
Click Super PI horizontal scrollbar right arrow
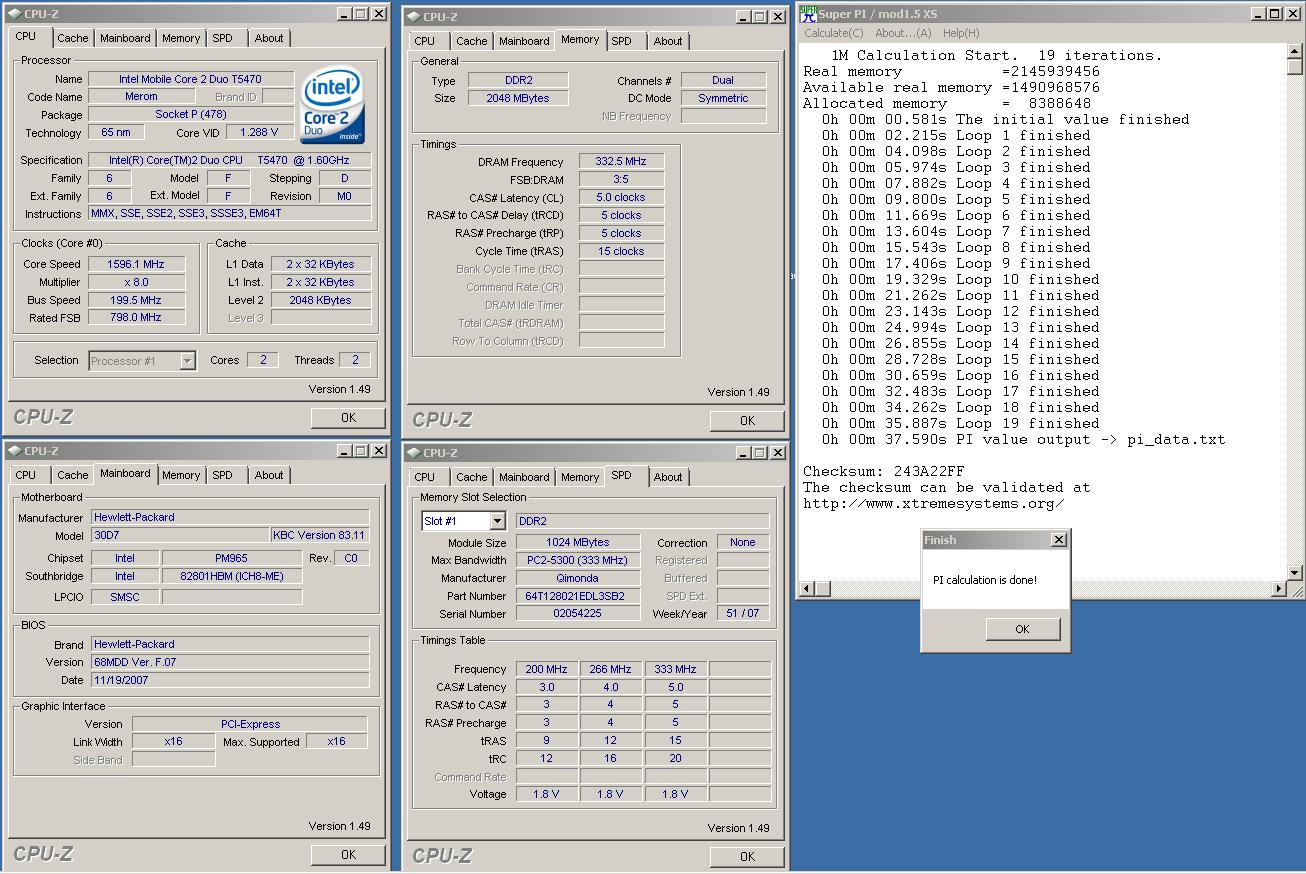pos(1279,589)
